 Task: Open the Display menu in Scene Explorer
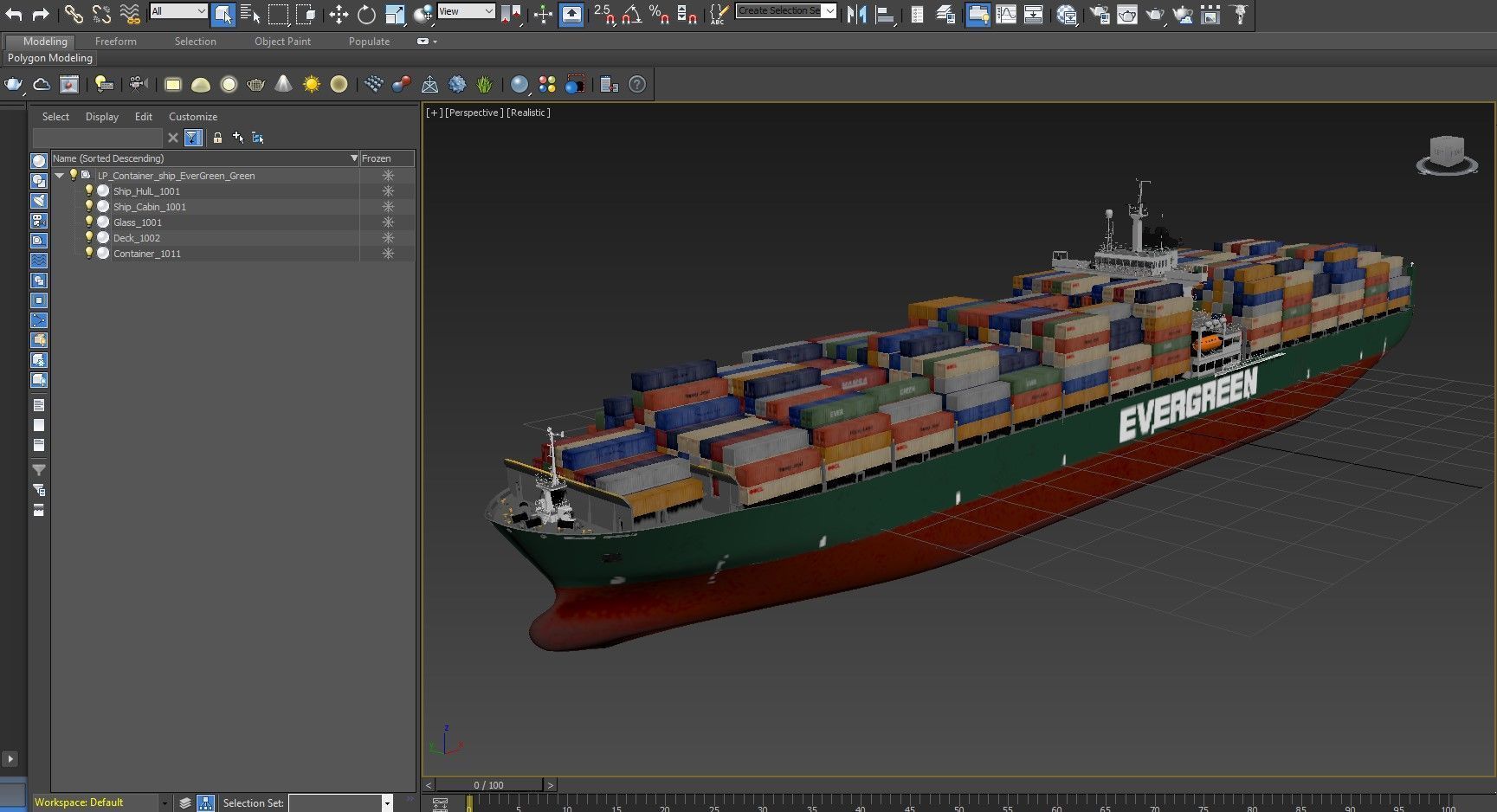point(102,117)
